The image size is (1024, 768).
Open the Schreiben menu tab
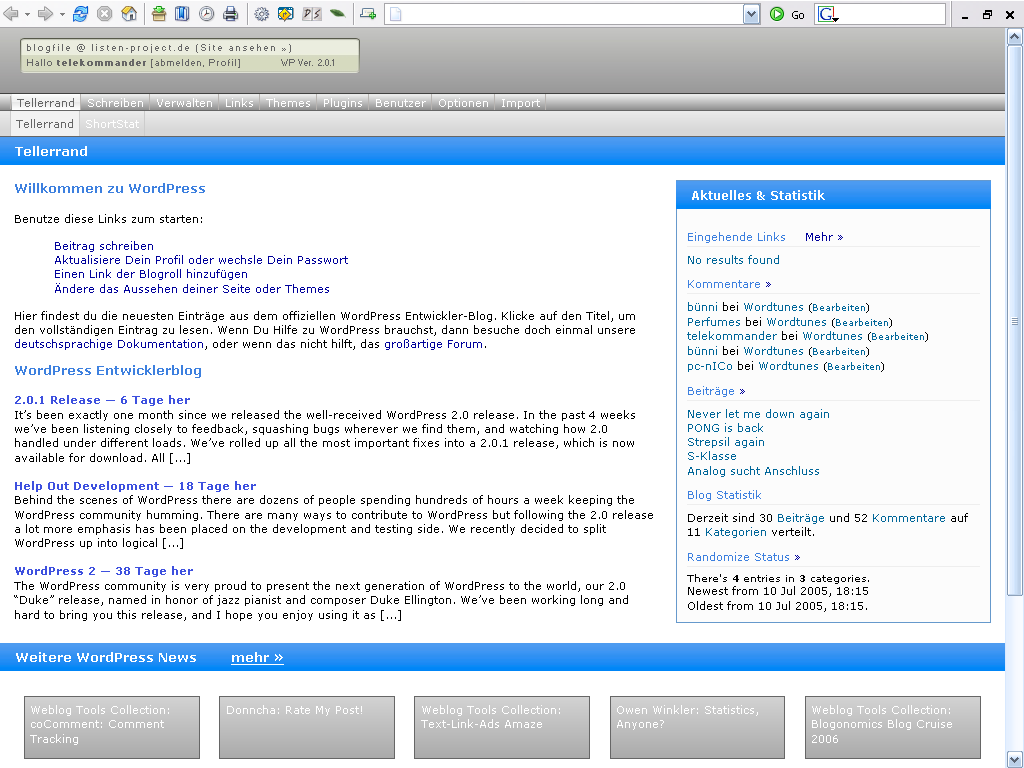[115, 103]
